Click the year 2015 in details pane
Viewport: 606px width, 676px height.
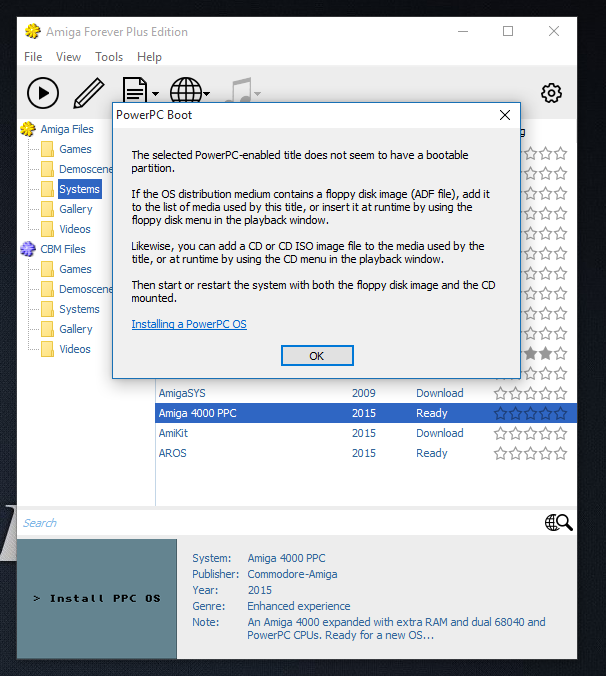point(259,590)
